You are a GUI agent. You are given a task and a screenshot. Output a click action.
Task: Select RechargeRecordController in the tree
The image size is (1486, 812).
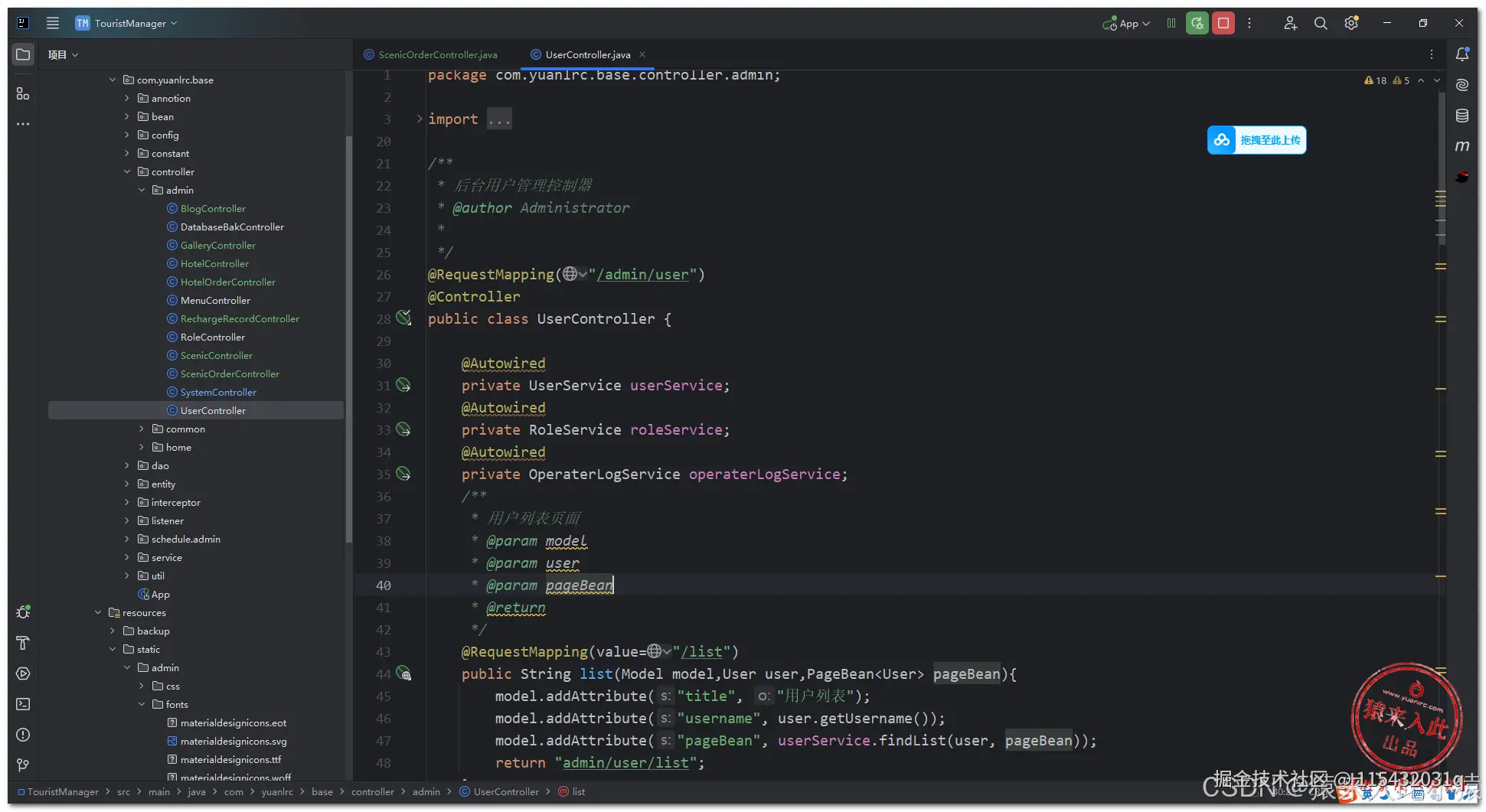(x=240, y=318)
